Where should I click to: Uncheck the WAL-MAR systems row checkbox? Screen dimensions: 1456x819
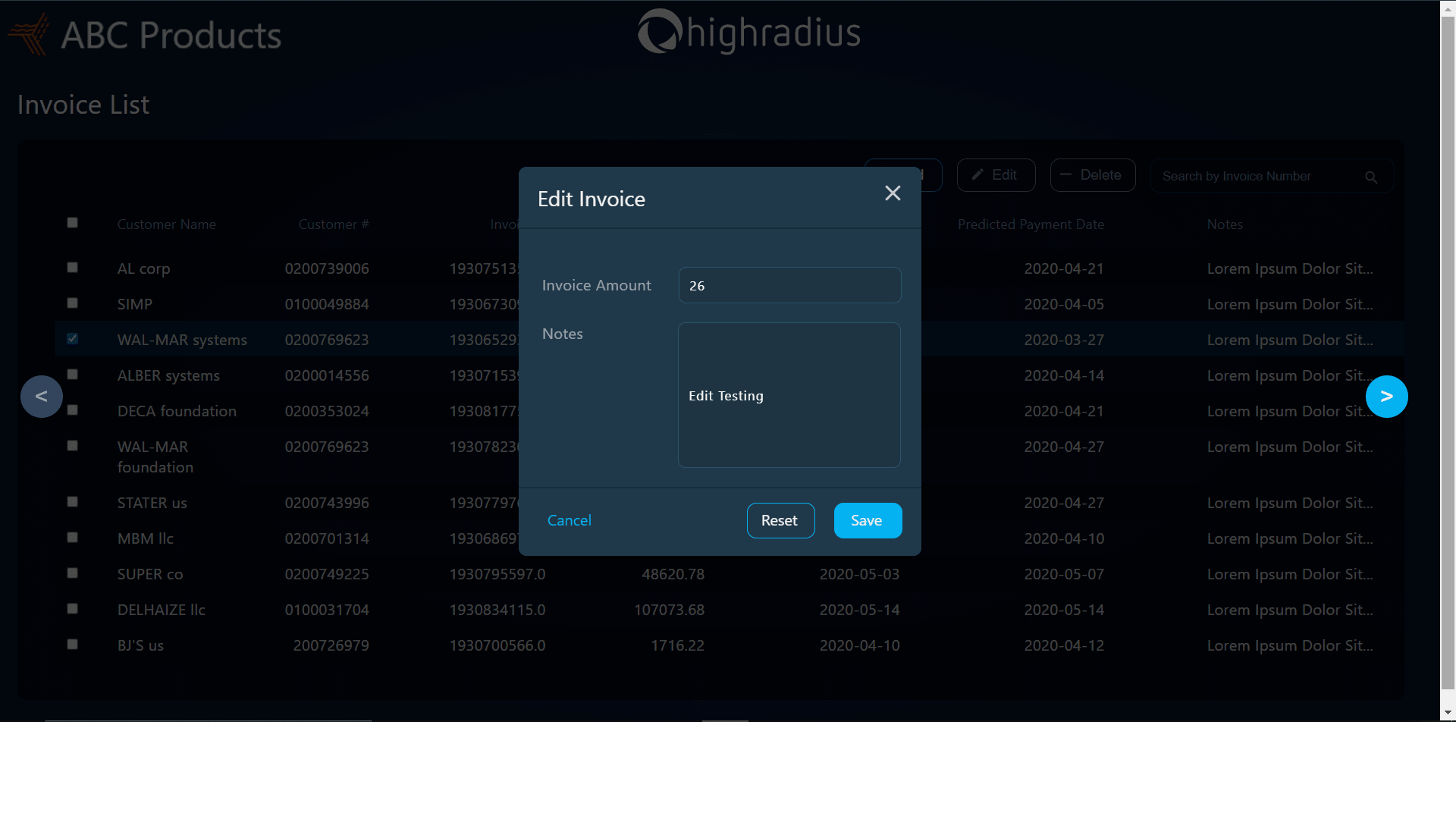[73, 339]
